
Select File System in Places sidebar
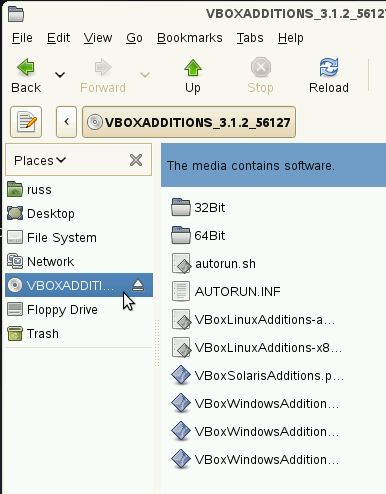click(x=79, y=238)
